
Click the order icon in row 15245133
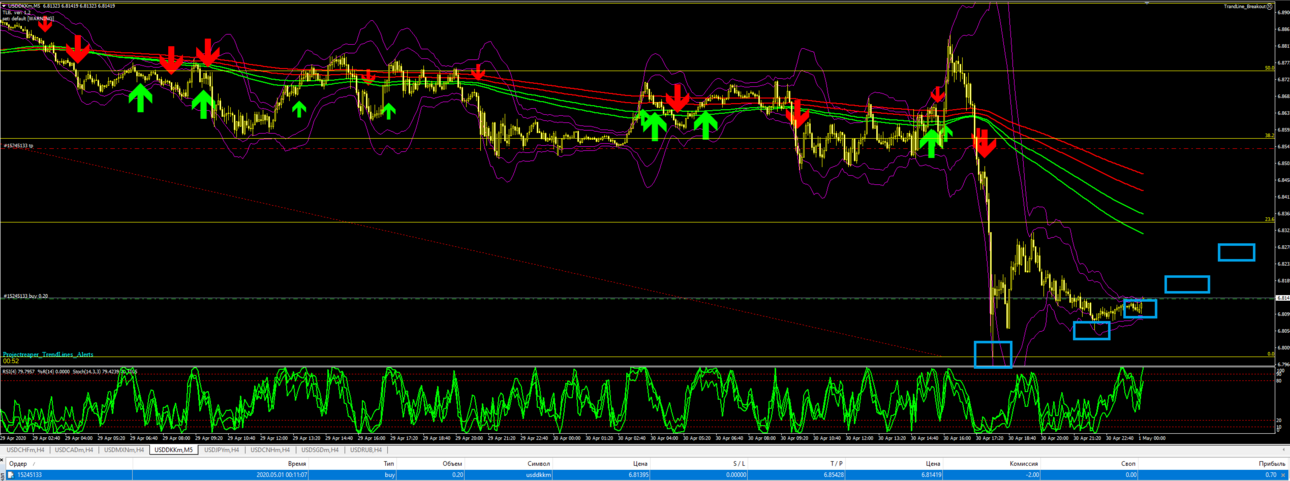coord(11,475)
